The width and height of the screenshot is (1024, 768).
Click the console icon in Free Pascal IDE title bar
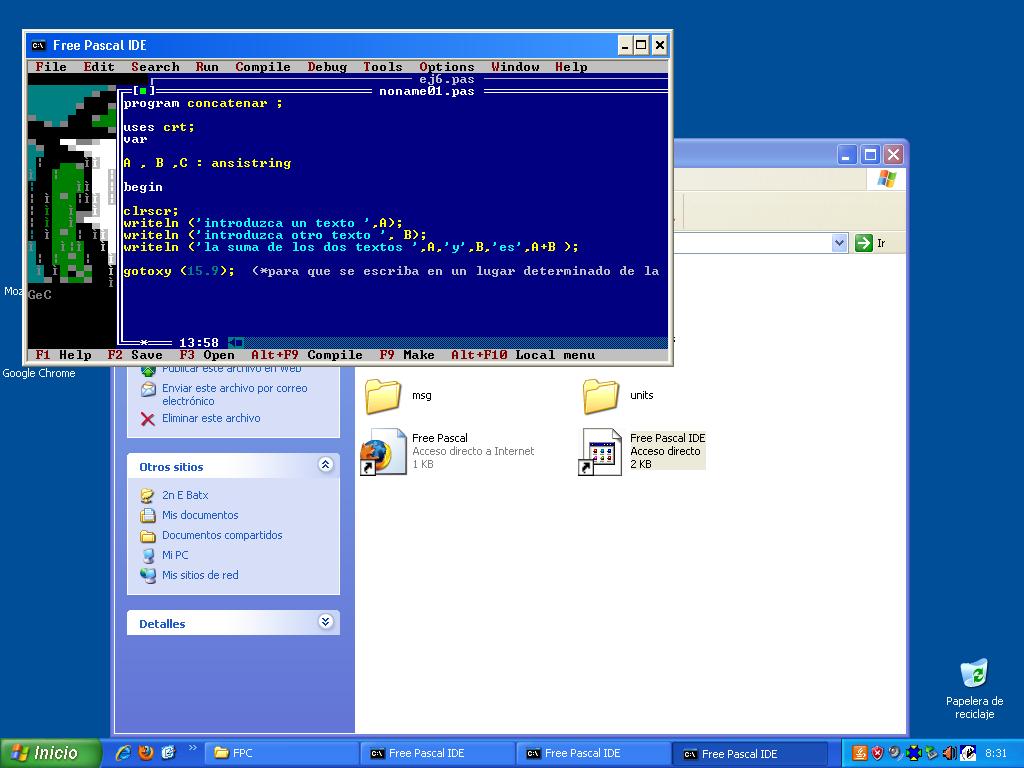pyautogui.click(x=39, y=45)
